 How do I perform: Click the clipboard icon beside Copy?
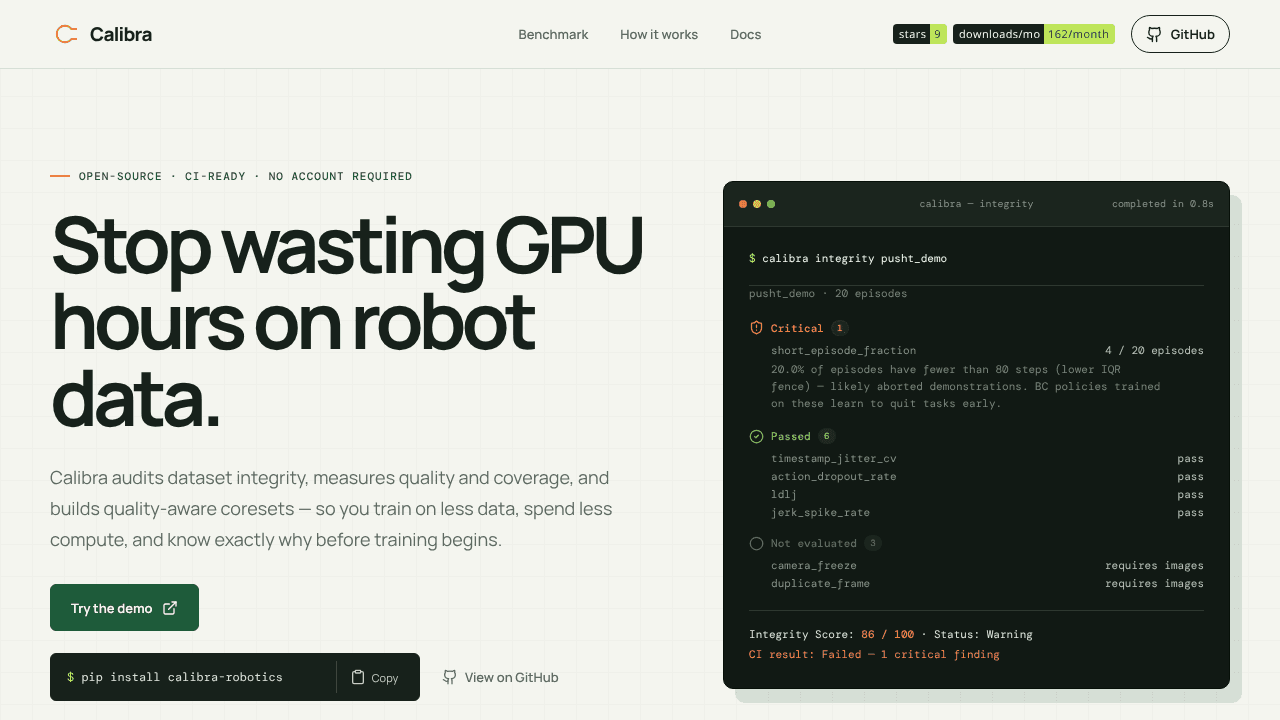click(358, 677)
